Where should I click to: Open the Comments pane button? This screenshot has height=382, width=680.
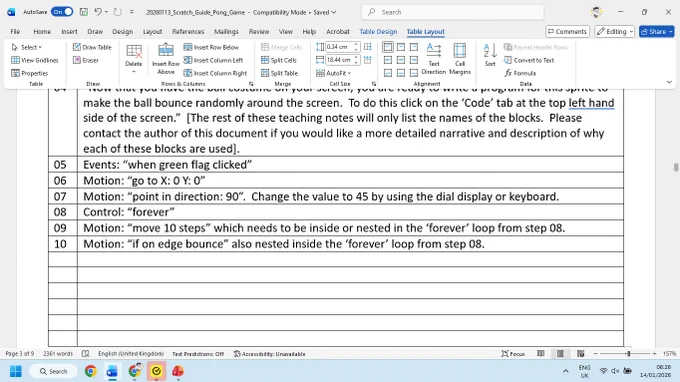point(567,32)
